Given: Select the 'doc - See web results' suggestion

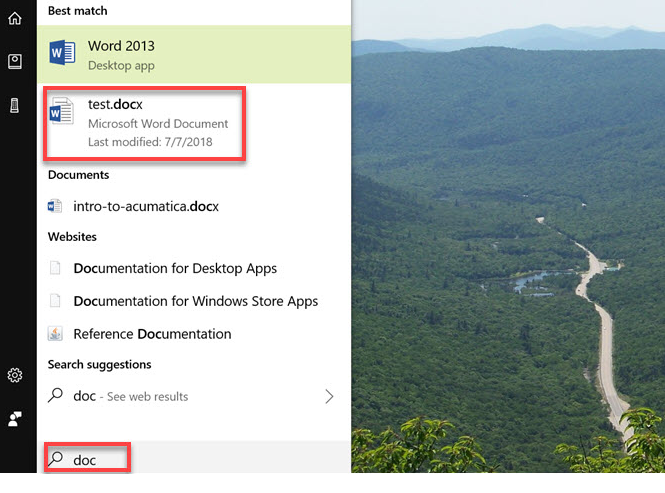Looking at the screenshot, I should 130,396.
